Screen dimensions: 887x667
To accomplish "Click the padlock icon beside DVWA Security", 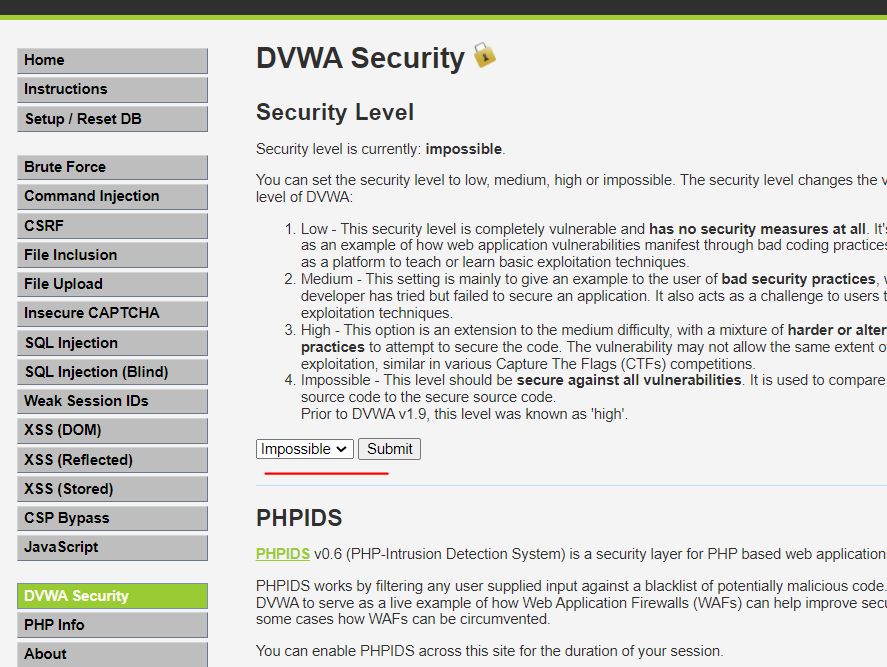I will (484, 55).
